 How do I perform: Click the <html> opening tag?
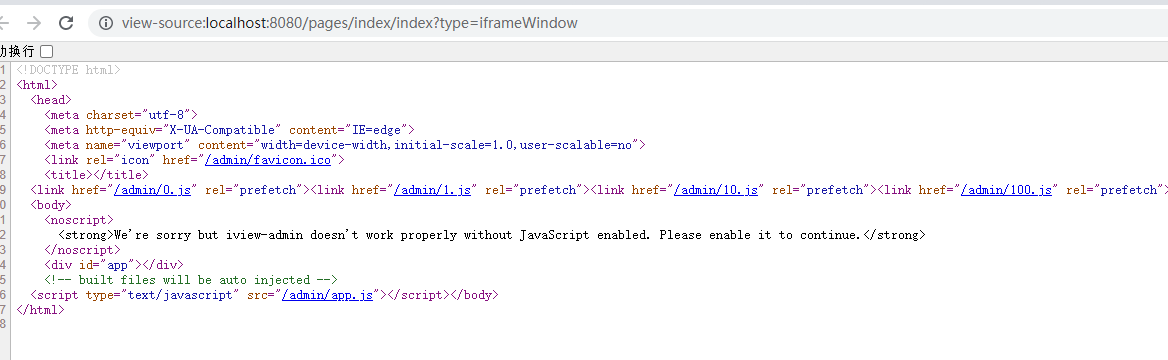tap(36, 84)
